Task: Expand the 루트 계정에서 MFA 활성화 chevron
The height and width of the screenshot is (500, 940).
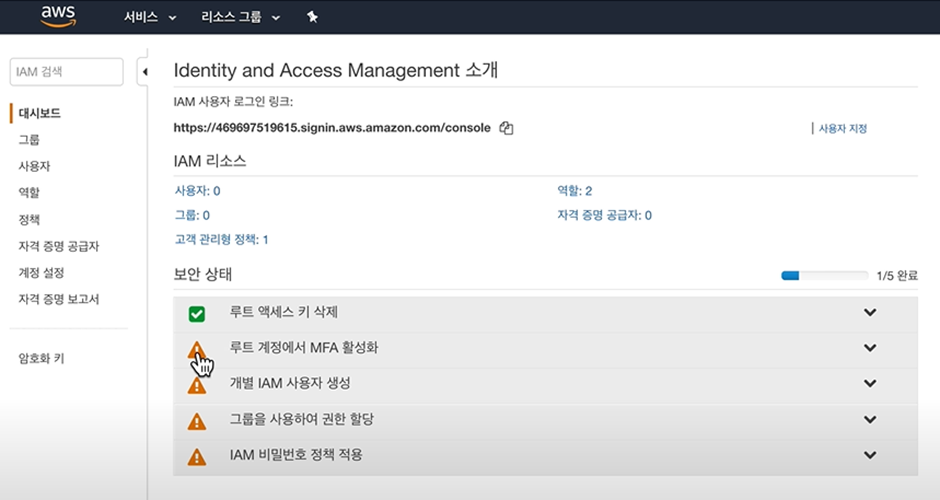Action: click(x=870, y=348)
